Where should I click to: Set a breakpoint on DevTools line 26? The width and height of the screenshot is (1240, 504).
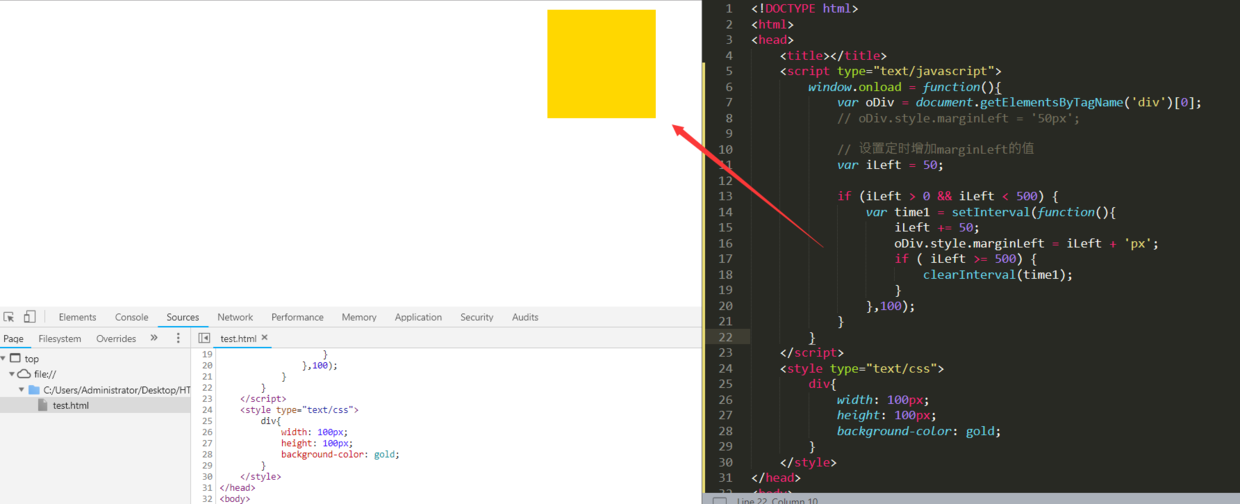pyautogui.click(x=207, y=432)
